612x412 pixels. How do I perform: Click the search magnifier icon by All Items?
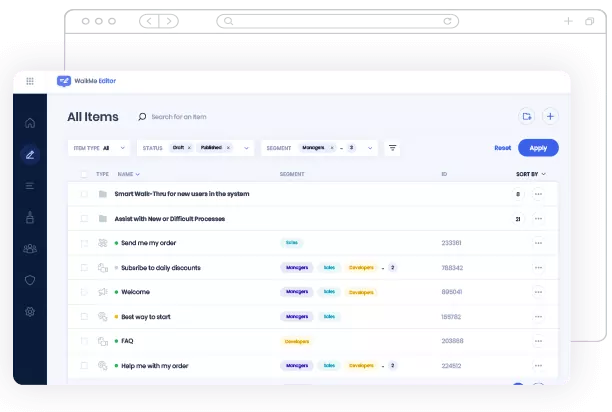click(x=142, y=117)
